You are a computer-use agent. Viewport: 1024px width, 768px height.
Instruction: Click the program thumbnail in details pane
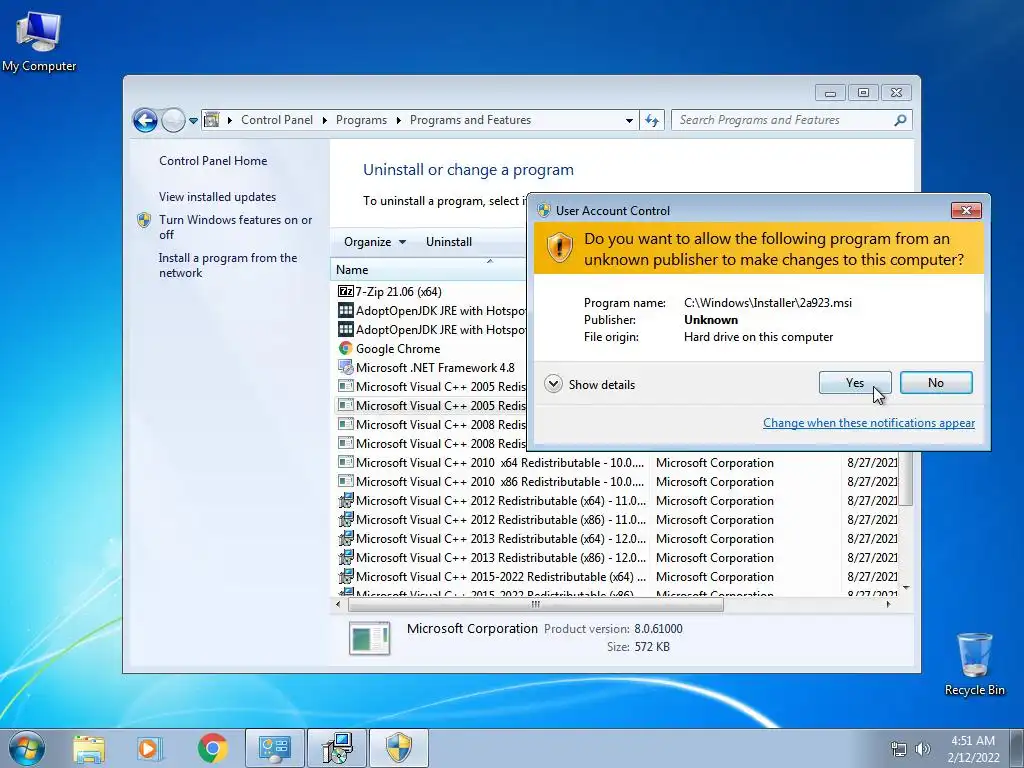370,638
